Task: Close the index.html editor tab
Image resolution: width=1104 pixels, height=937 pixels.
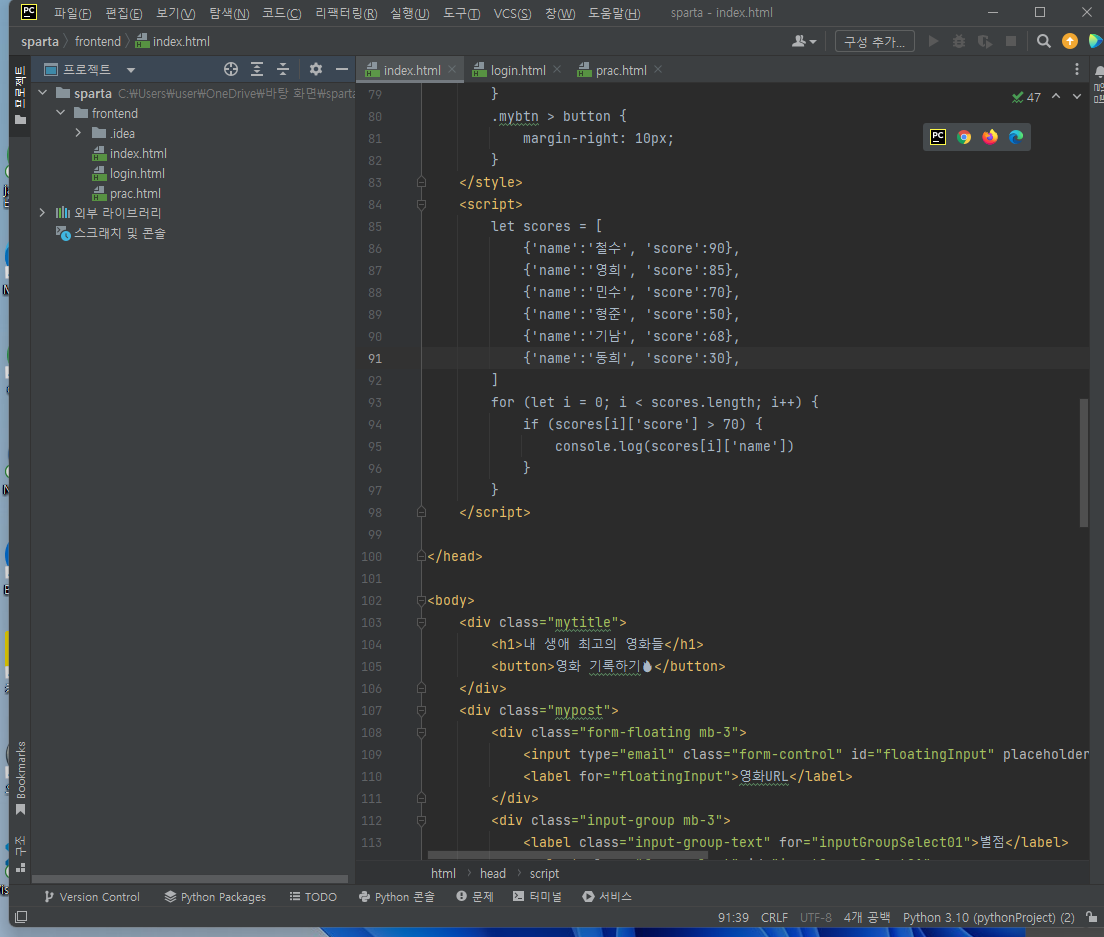Action: (x=452, y=69)
